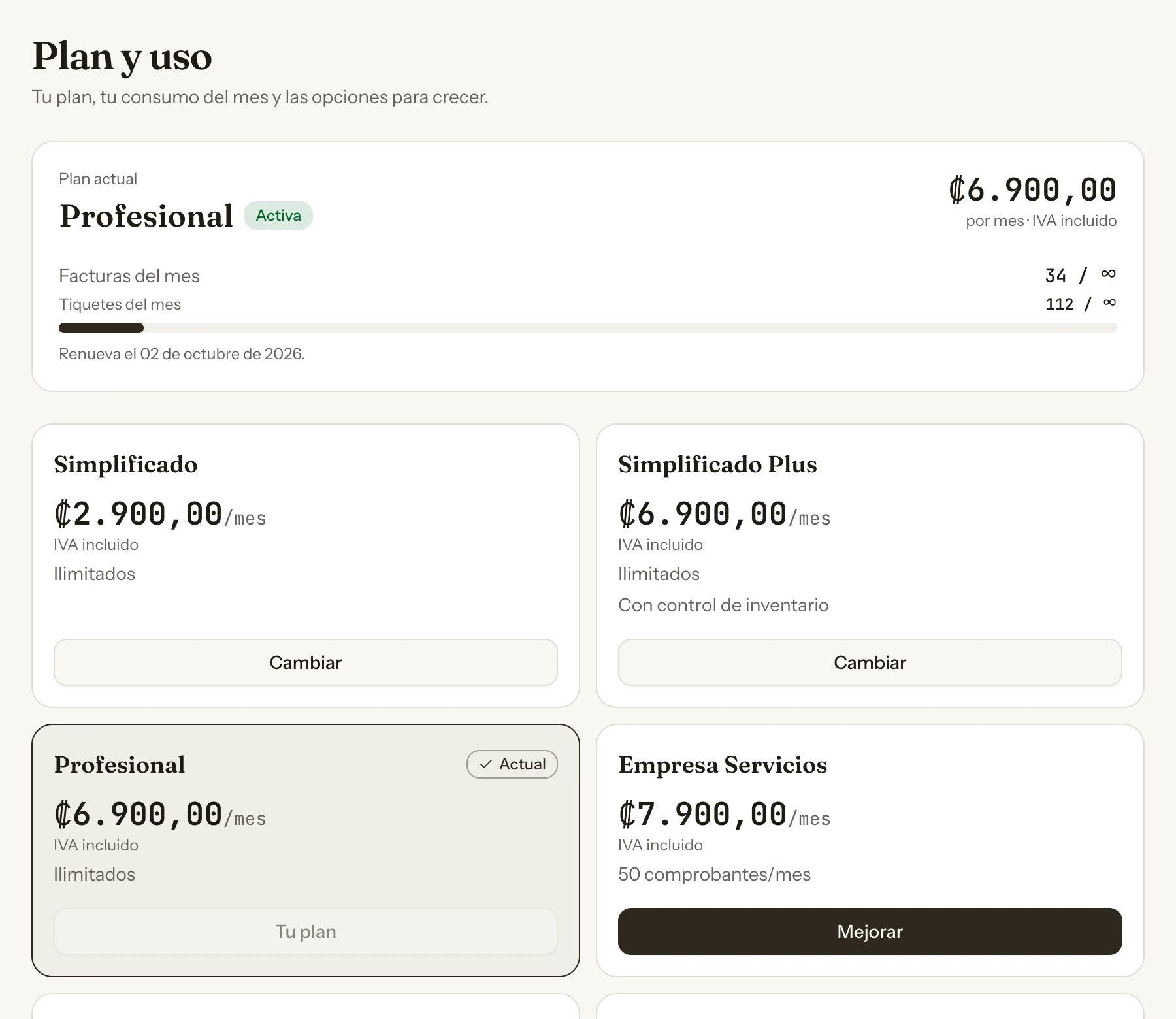The width and height of the screenshot is (1176, 1019).
Task: Select the Simplificado Plus plan heading
Action: click(x=718, y=464)
